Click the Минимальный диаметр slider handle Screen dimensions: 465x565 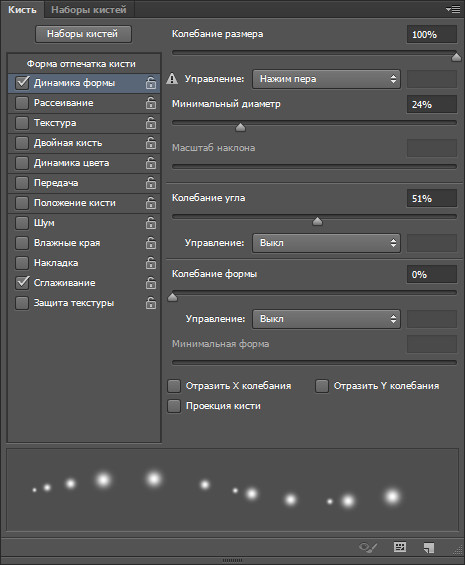pyautogui.click(x=240, y=128)
